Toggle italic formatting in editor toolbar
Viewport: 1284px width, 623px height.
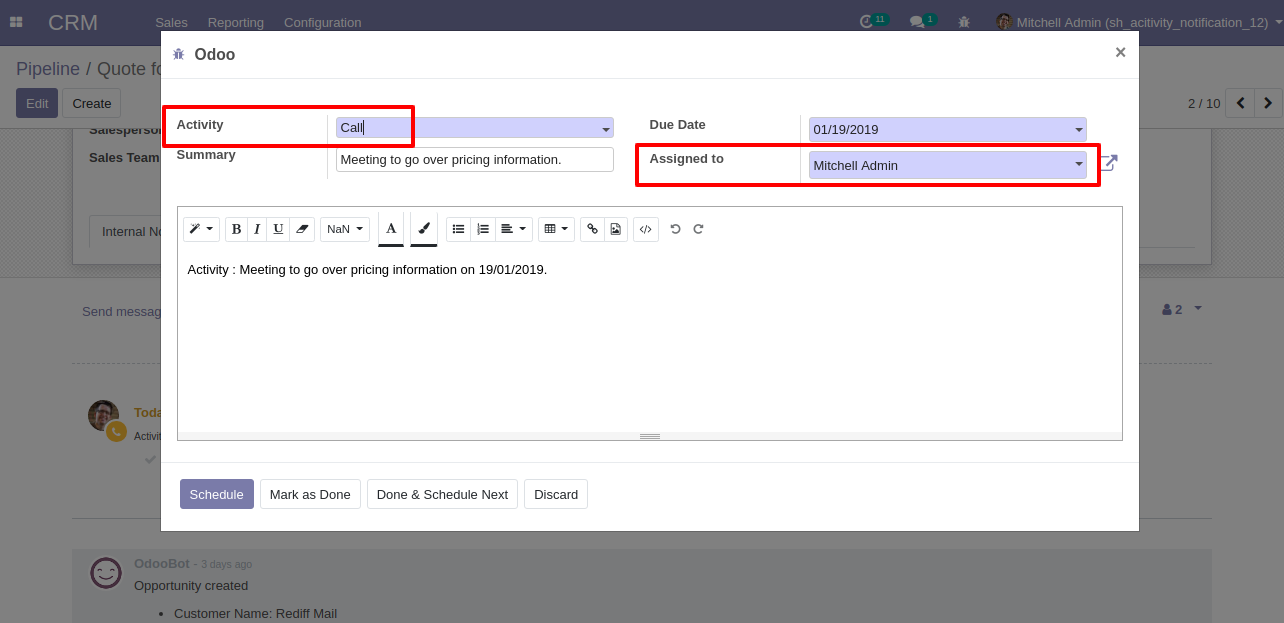click(x=257, y=229)
